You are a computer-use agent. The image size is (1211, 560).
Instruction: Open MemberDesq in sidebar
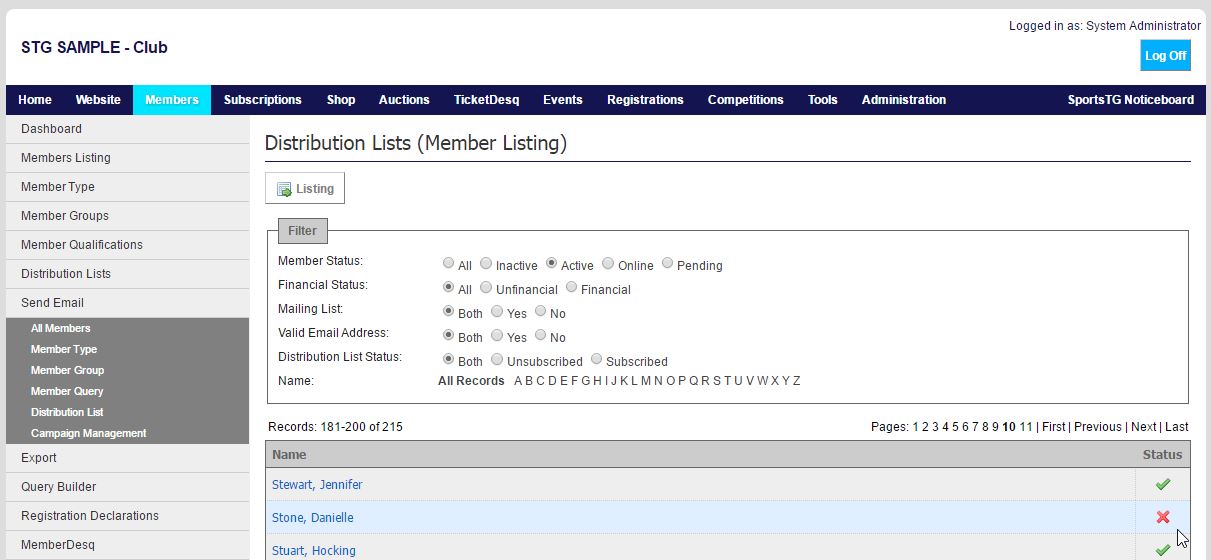click(x=127, y=545)
